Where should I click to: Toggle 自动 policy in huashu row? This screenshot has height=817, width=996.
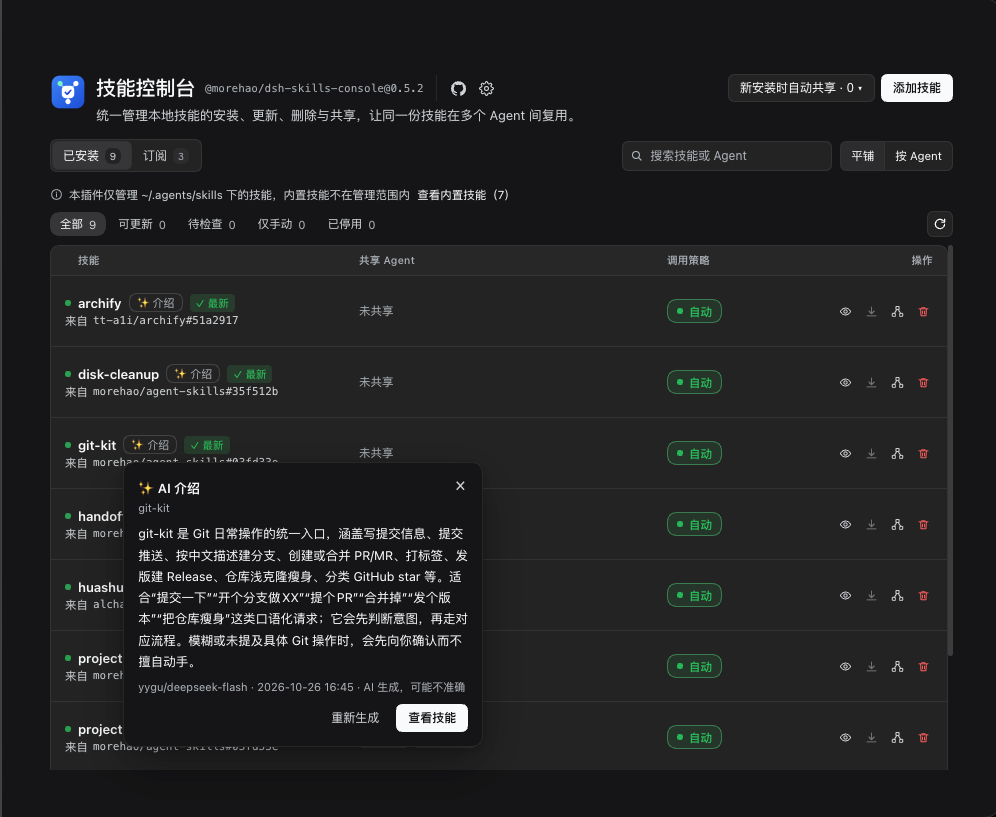694,596
